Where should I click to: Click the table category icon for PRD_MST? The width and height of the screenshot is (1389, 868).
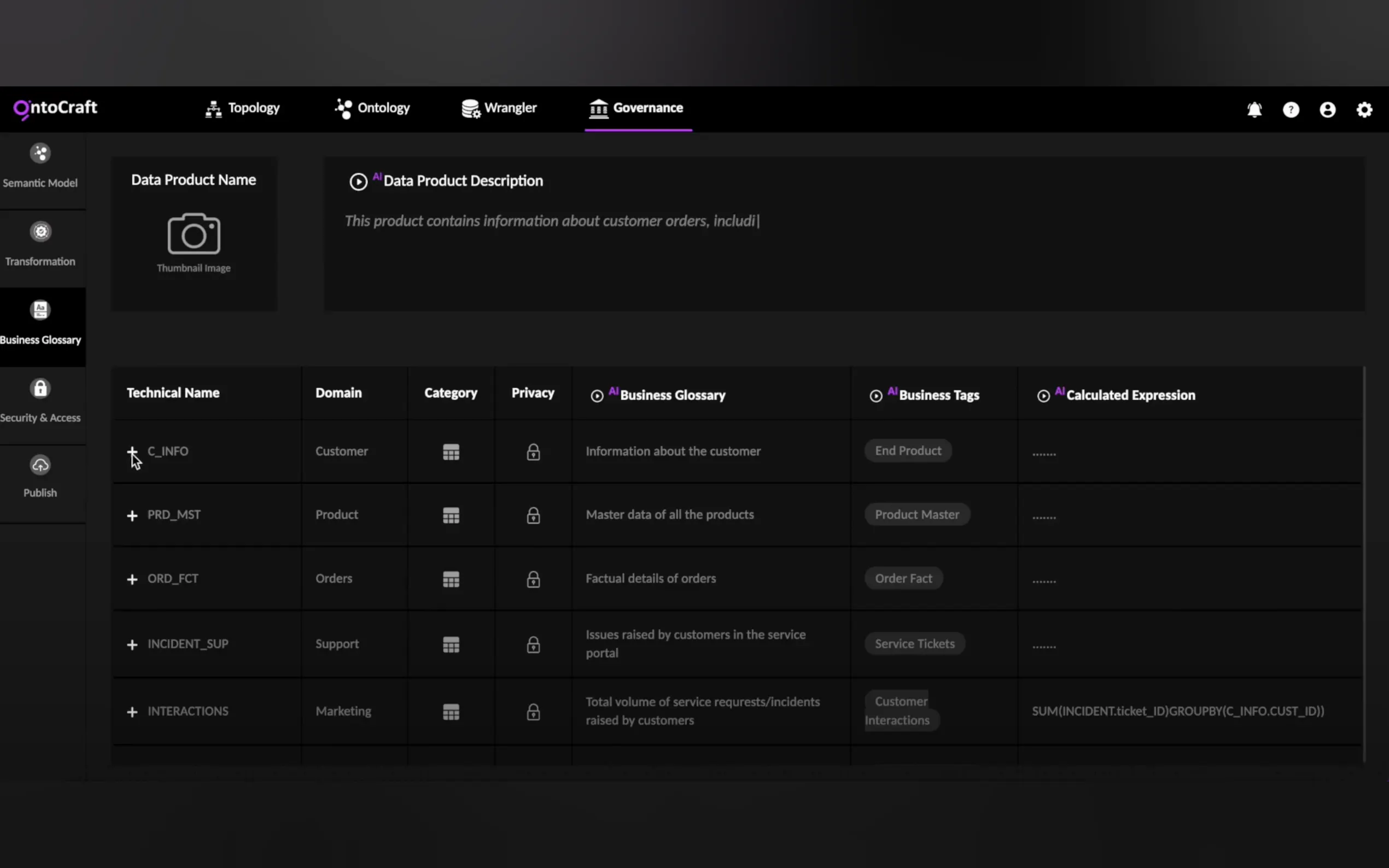click(451, 515)
